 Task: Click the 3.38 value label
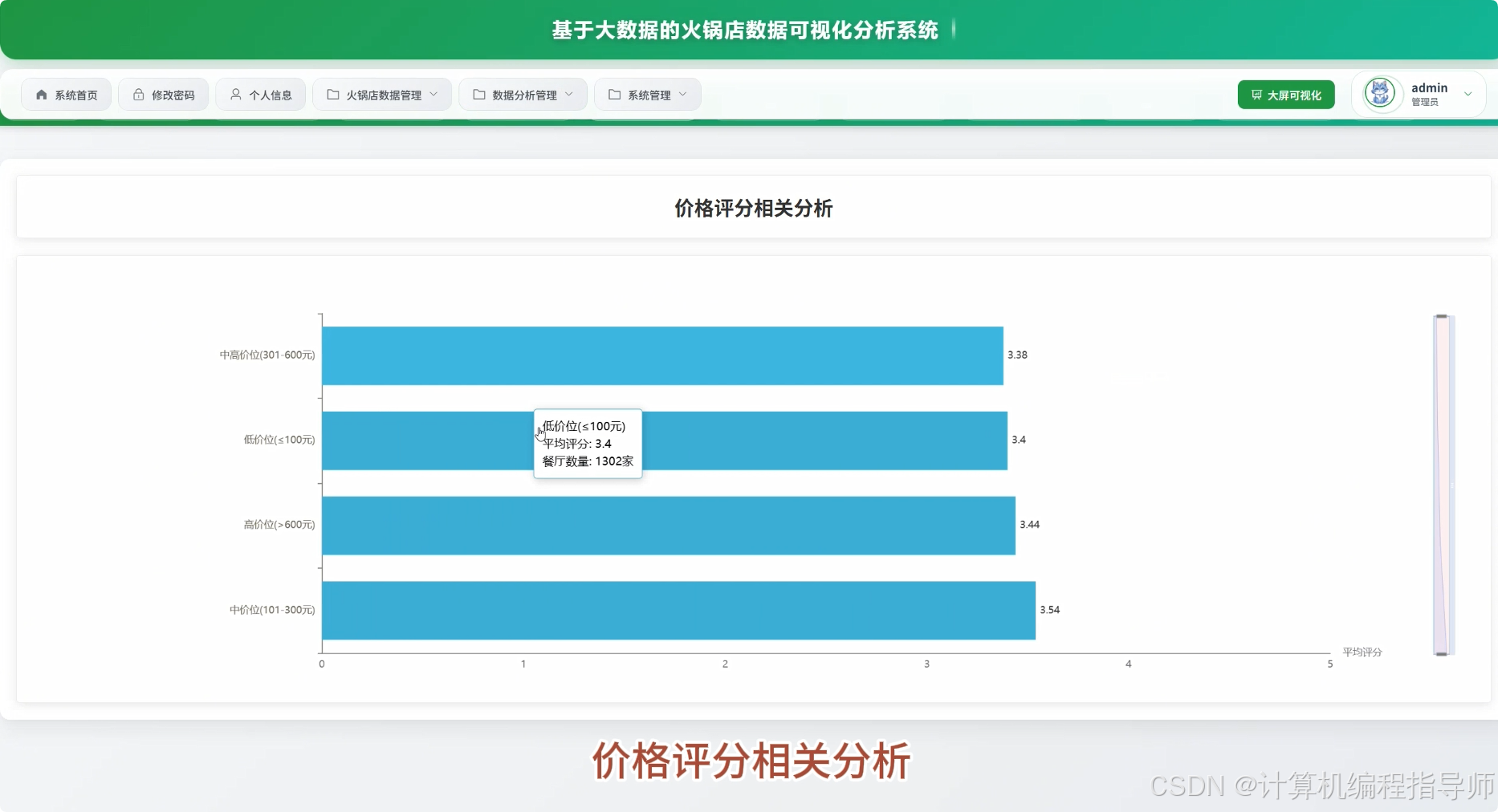click(1017, 355)
